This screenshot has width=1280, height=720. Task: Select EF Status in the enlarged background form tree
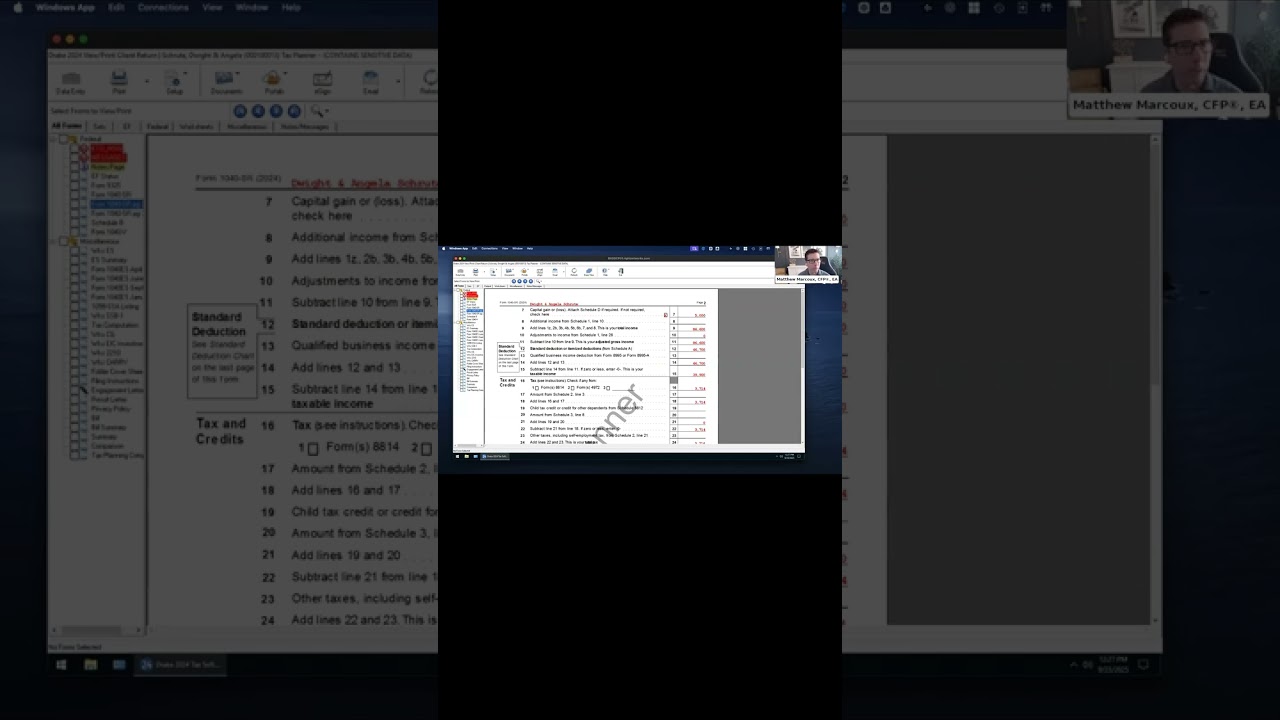[106, 176]
